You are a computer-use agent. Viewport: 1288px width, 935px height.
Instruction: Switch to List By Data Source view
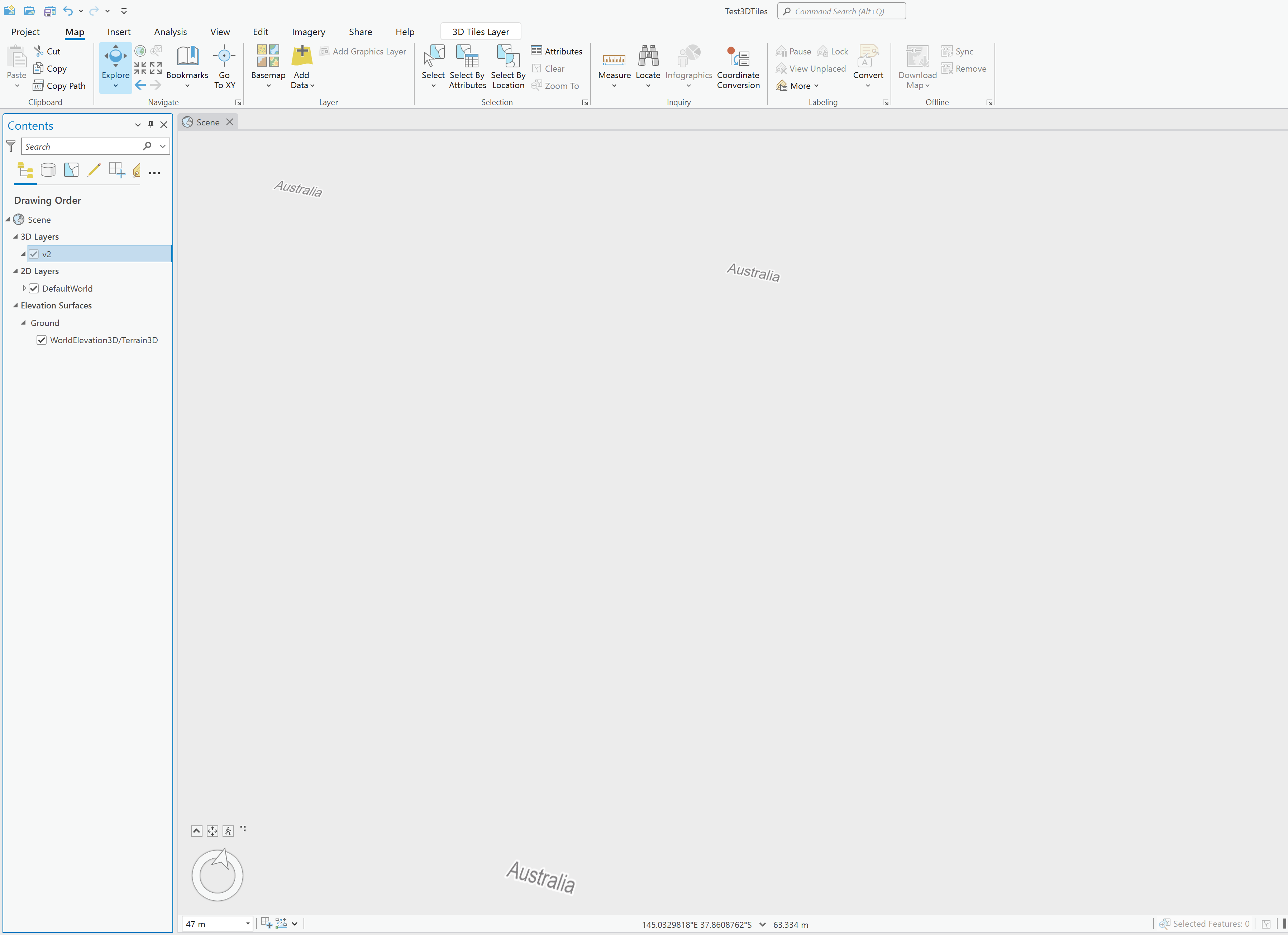pyautogui.click(x=48, y=170)
